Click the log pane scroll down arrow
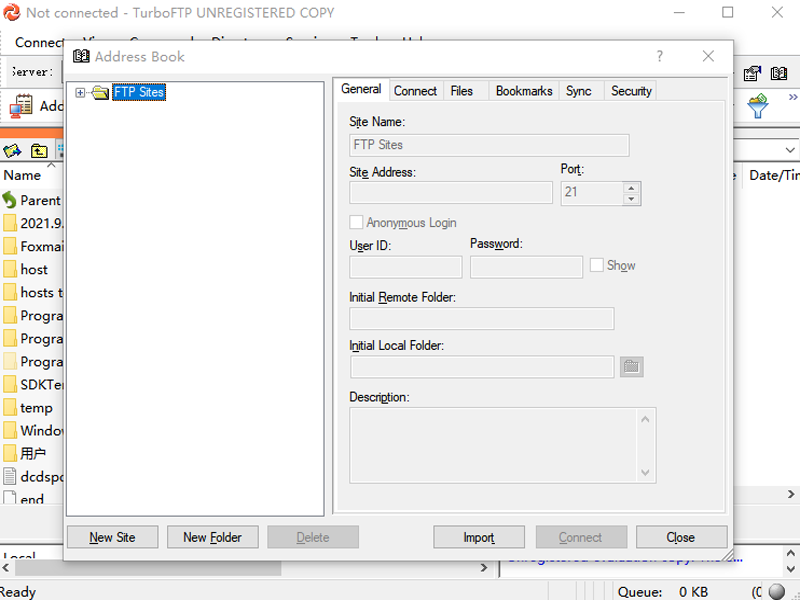The height and width of the screenshot is (600, 800). (791, 568)
